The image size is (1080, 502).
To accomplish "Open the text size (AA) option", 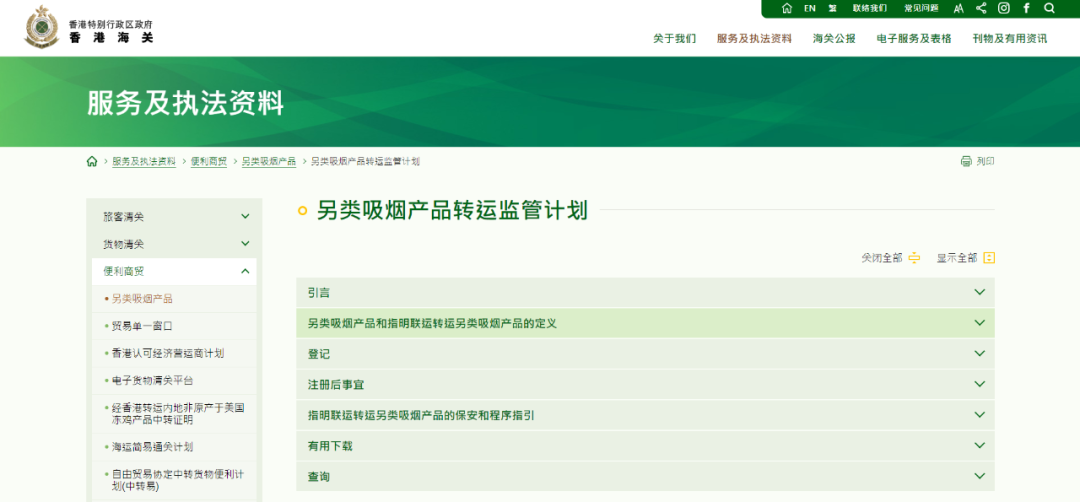I will pyautogui.click(x=958, y=8).
